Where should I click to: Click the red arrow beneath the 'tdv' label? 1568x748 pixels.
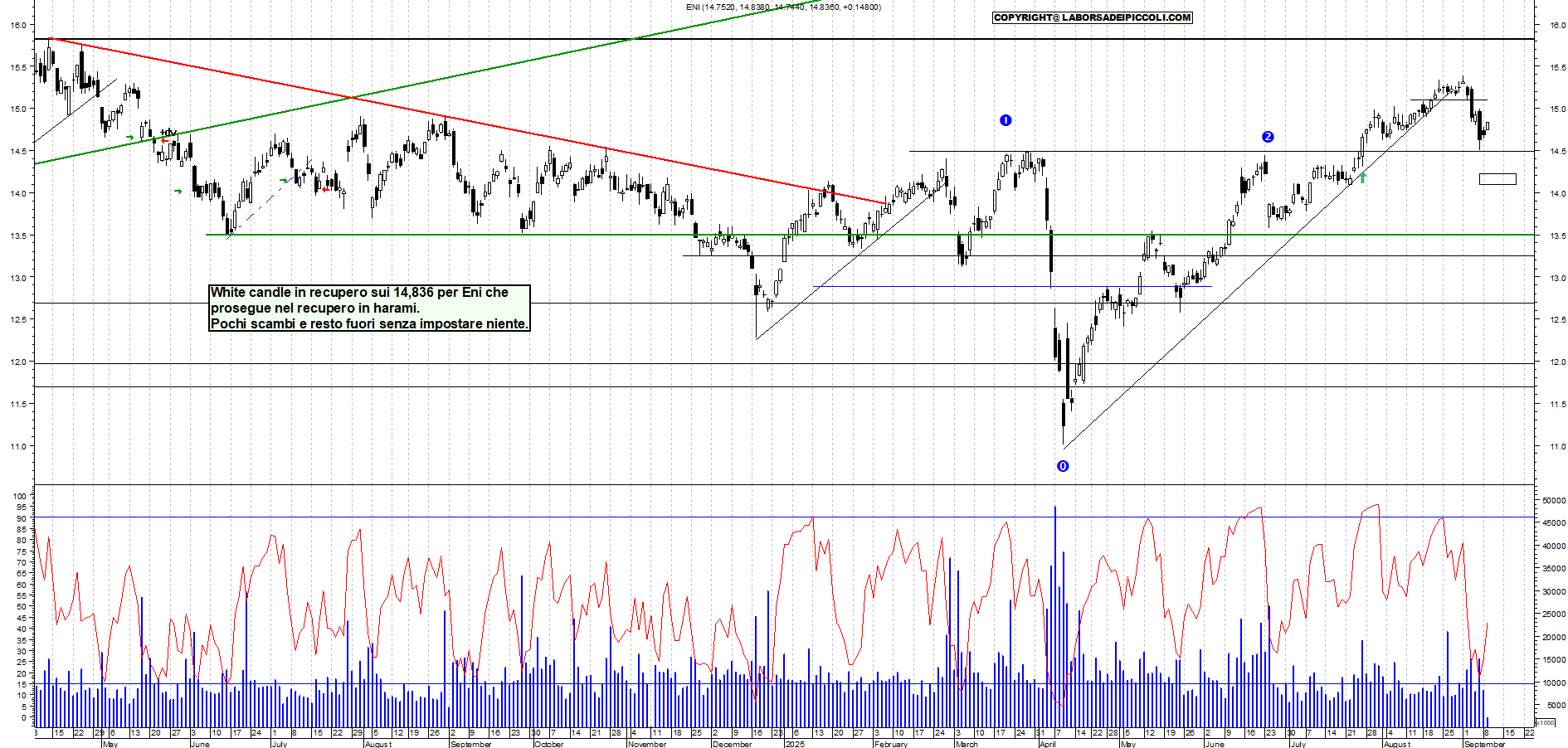click(164, 141)
